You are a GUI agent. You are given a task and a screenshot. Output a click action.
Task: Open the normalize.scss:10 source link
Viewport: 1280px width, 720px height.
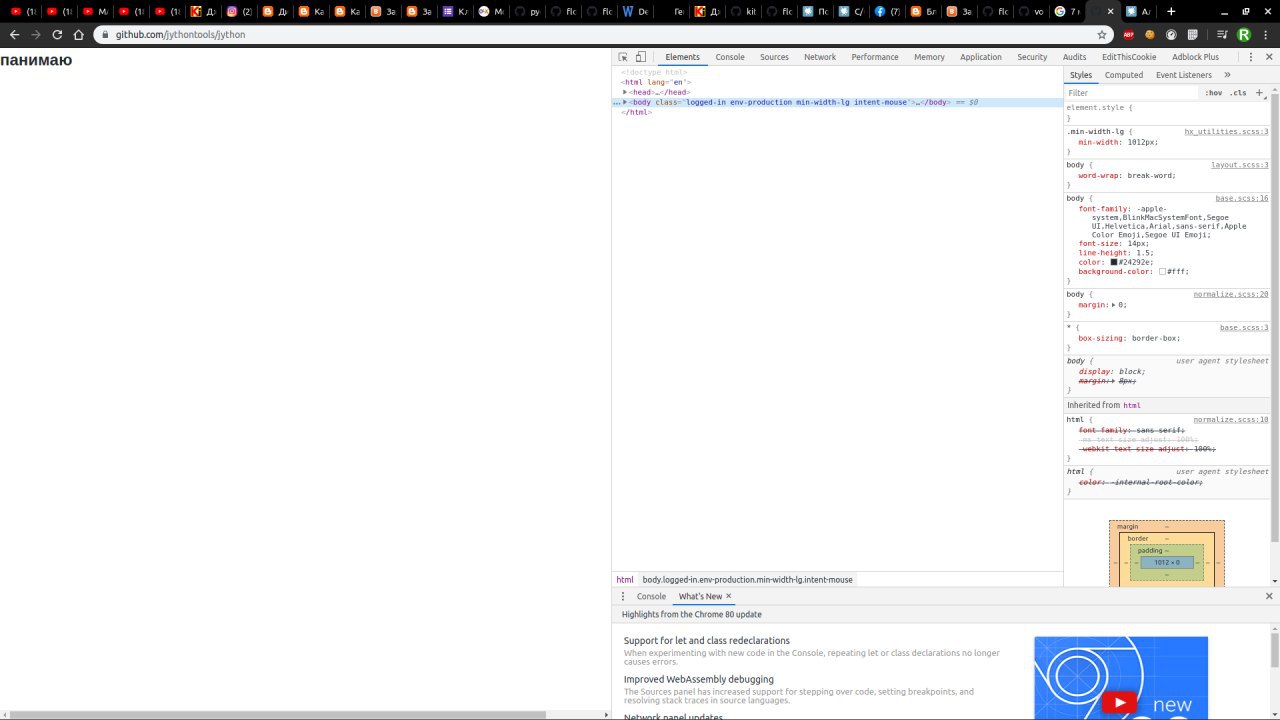pyautogui.click(x=1230, y=420)
